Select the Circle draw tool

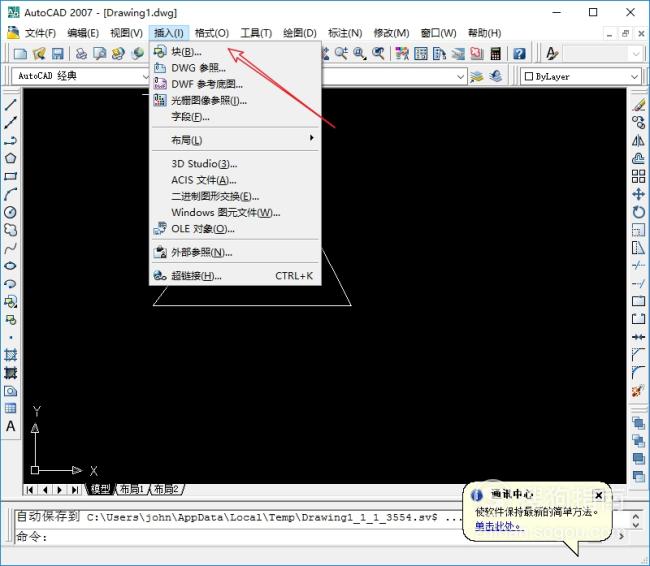pyautogui.click(x=10, y=212)
